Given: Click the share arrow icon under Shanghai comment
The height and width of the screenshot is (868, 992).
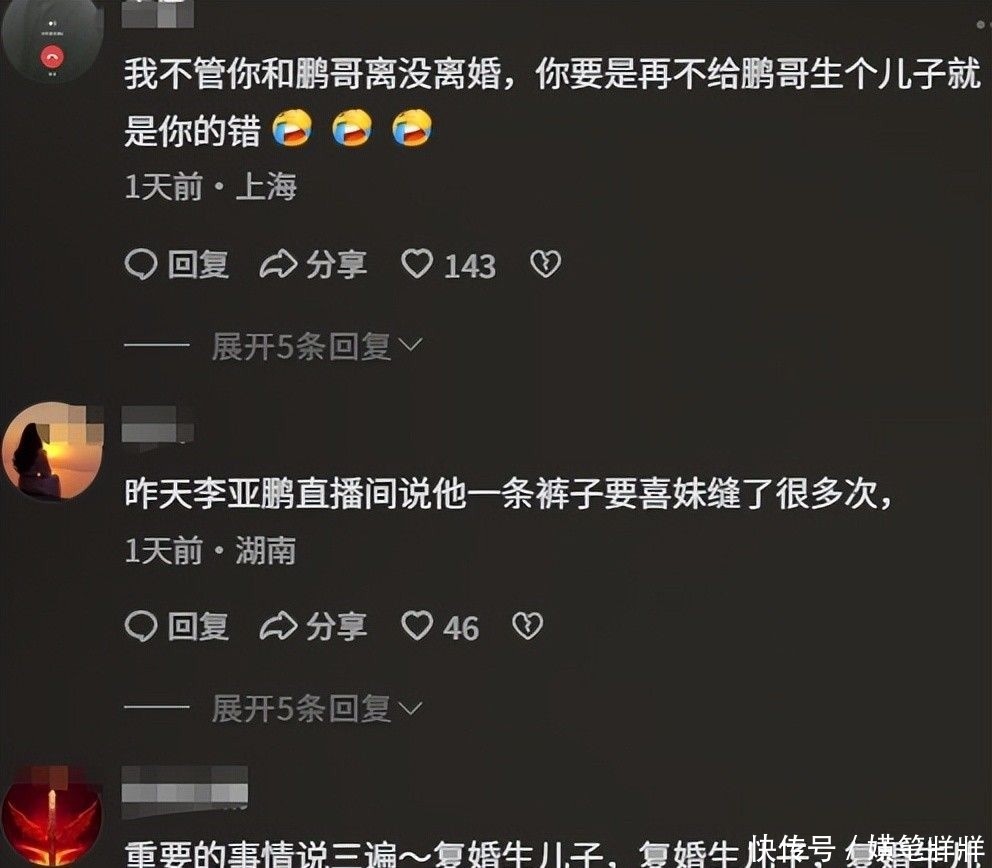Looking at the screenshot, I should pos(278,264).
